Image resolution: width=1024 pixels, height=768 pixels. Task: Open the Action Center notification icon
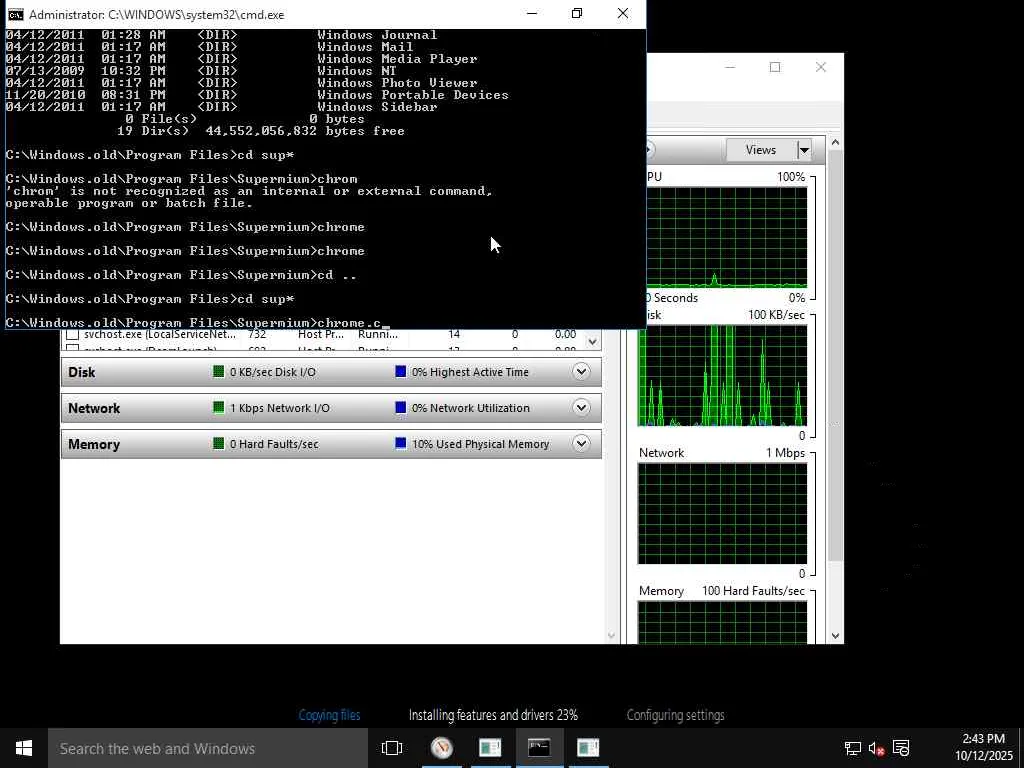901,748
